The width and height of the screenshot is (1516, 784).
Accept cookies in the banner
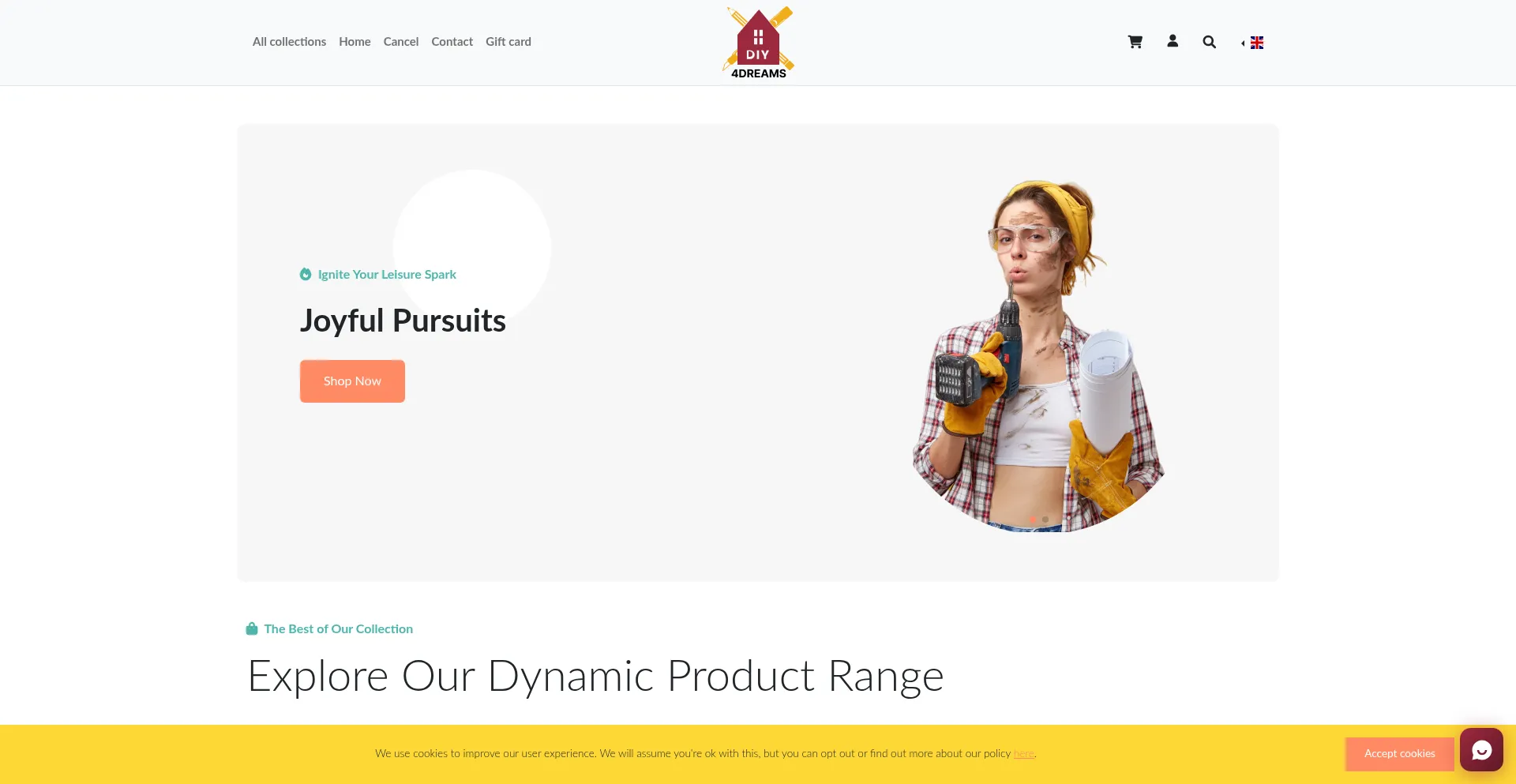pos(1399,754)
